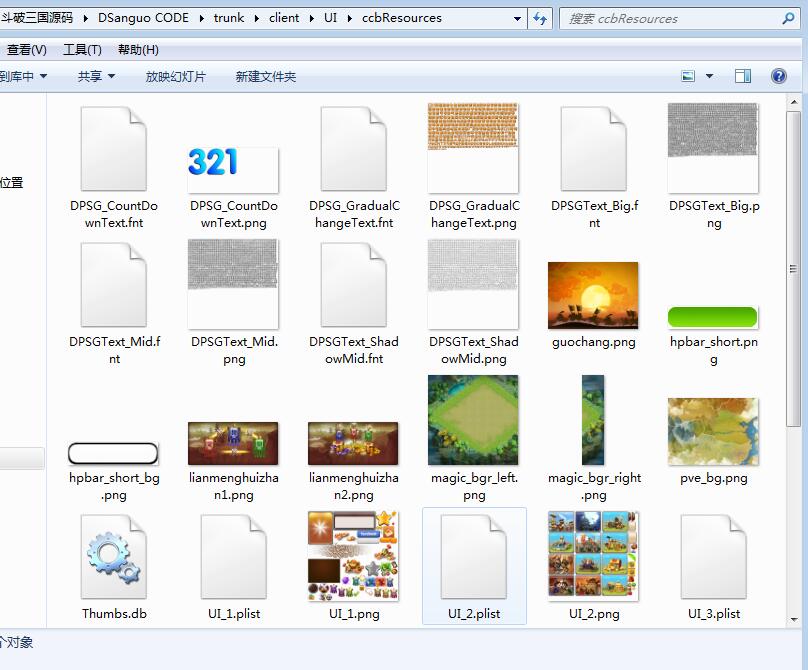Select the DPSG_CountDownText.fnt file icon

[x=113, y=150]
